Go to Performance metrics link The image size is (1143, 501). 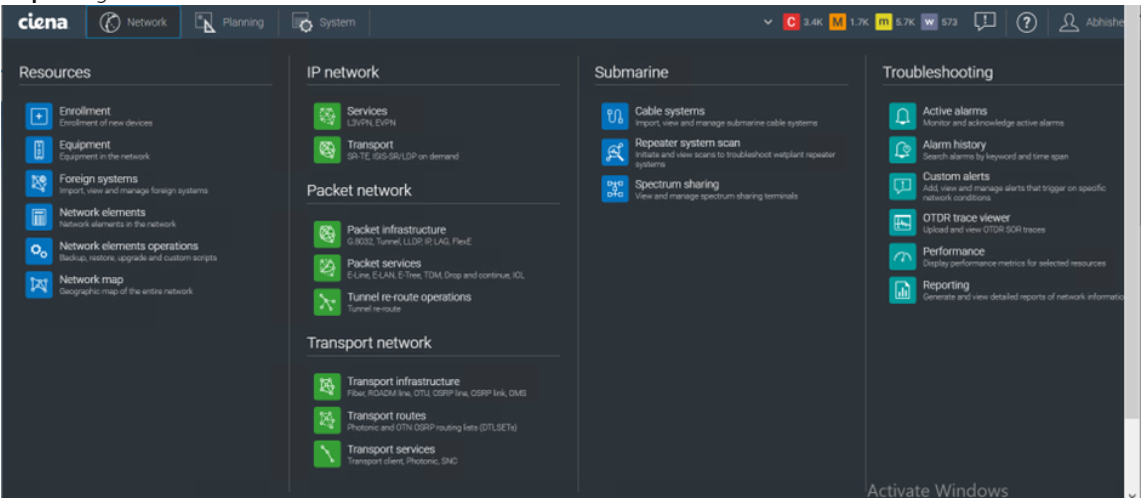[953, 251]
